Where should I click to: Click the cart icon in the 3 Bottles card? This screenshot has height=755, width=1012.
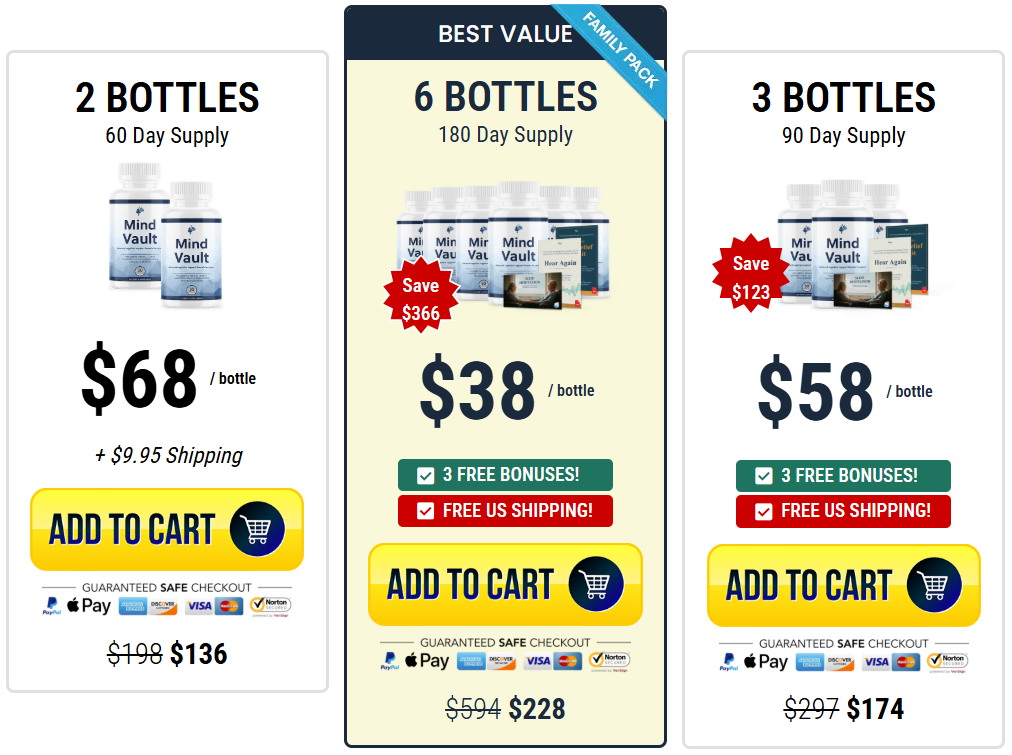click(x=934, y=584)
